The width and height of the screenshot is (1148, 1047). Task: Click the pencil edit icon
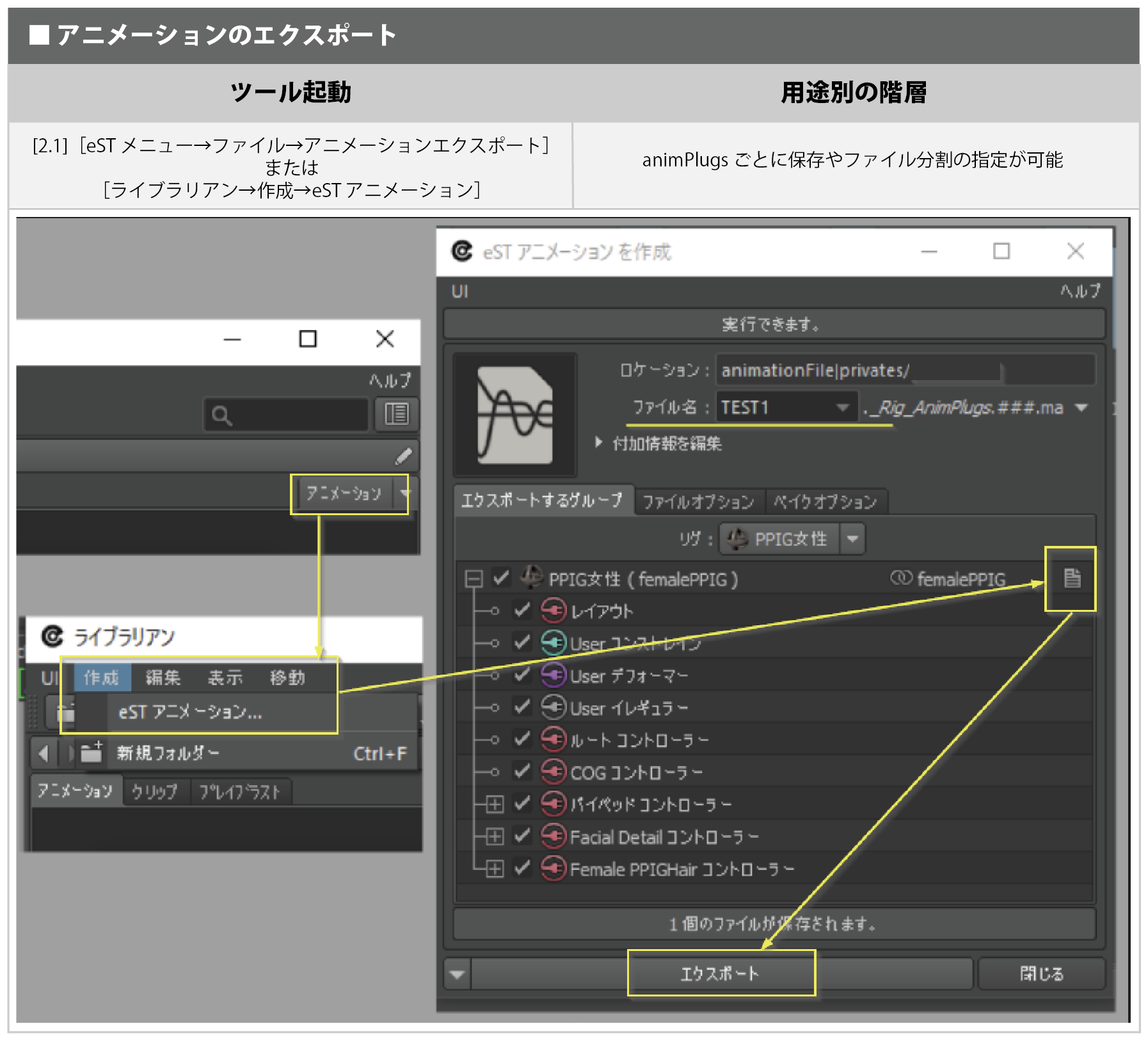[403, 456]
